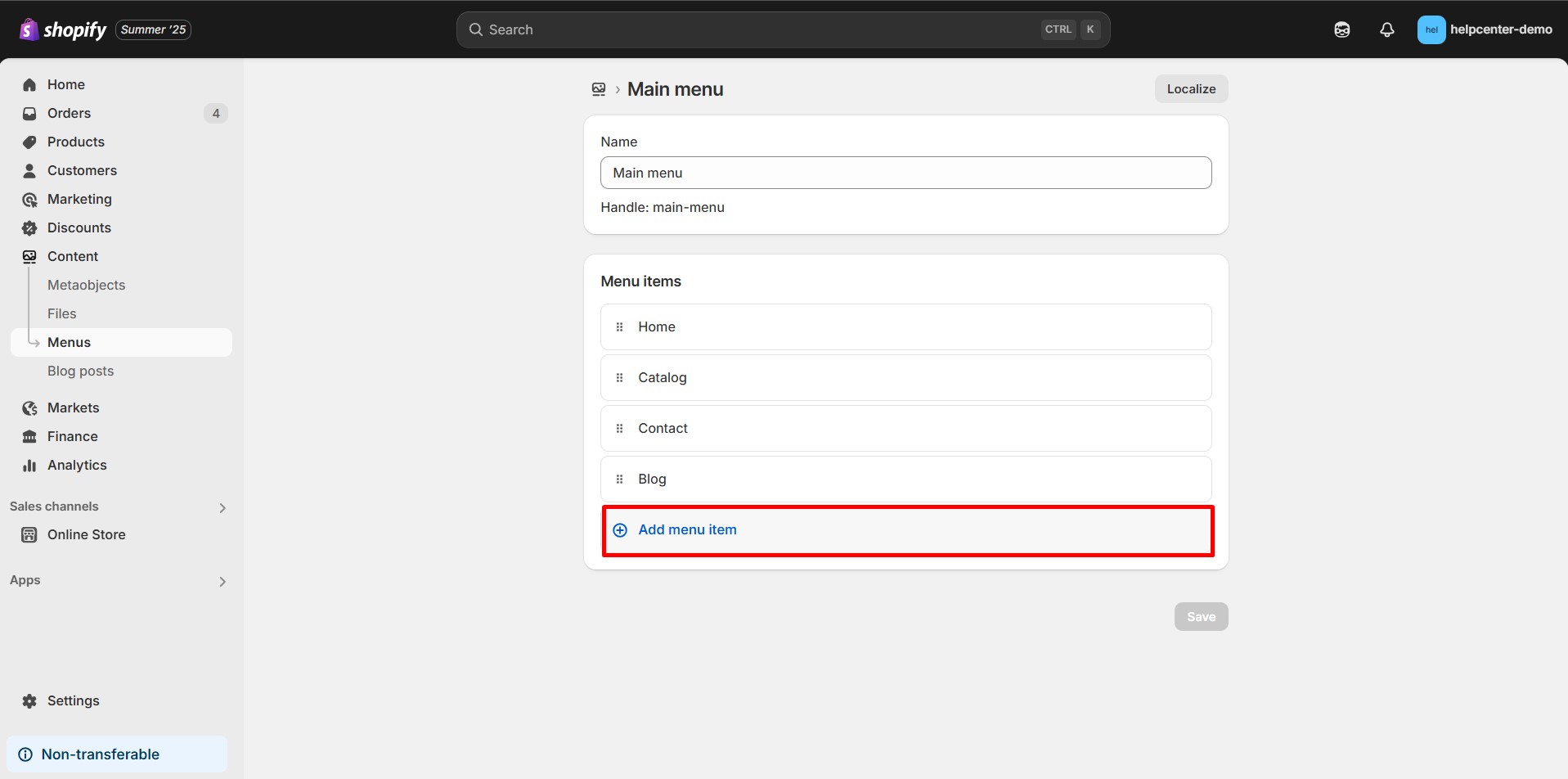This screenshot has width=1568, height=779.
Task: Open Metaobjects in the Content submenu
Action: 86,285
